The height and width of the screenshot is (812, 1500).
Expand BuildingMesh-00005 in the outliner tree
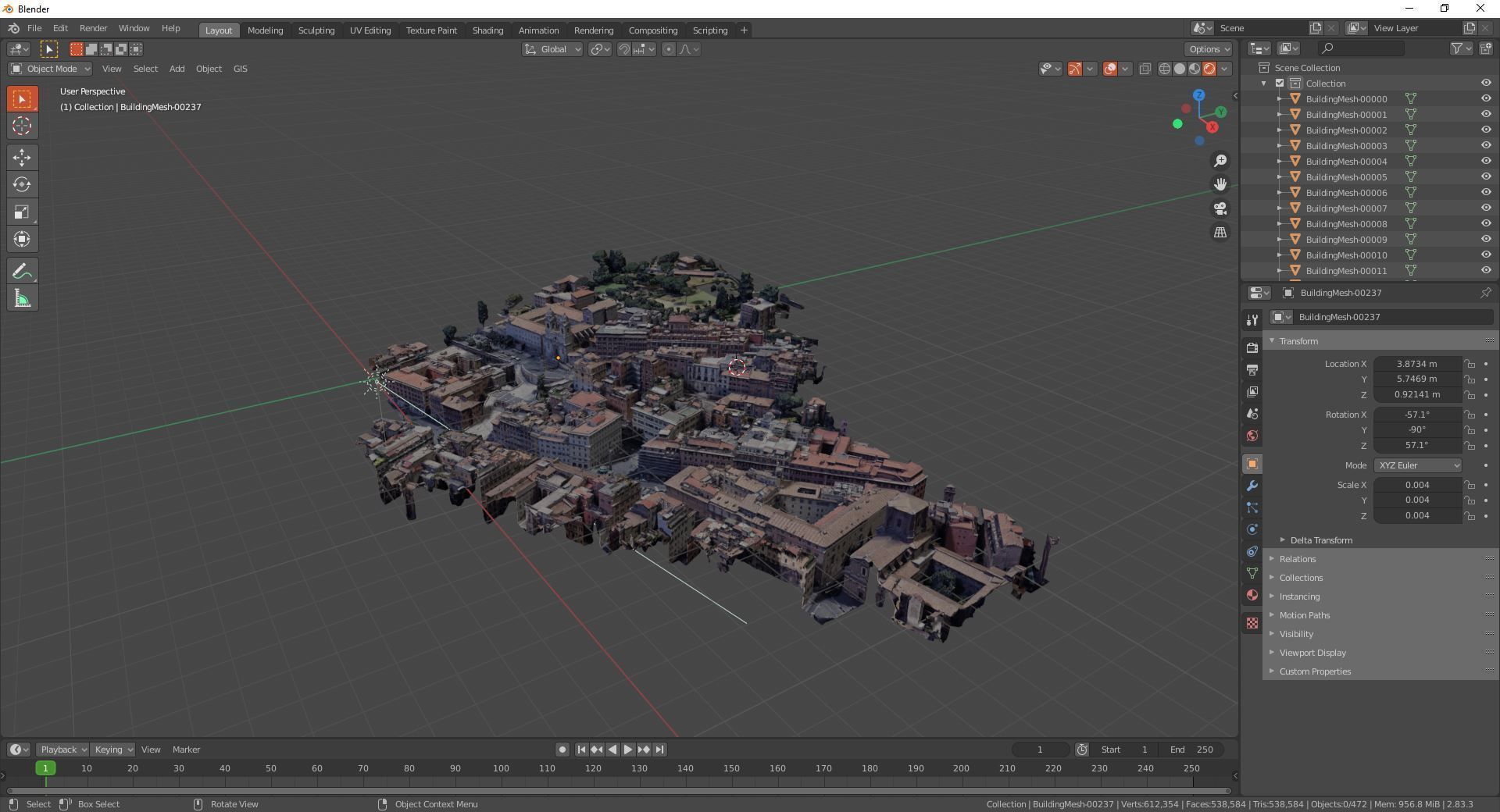pyautogui.click(x=1280, y=177)
